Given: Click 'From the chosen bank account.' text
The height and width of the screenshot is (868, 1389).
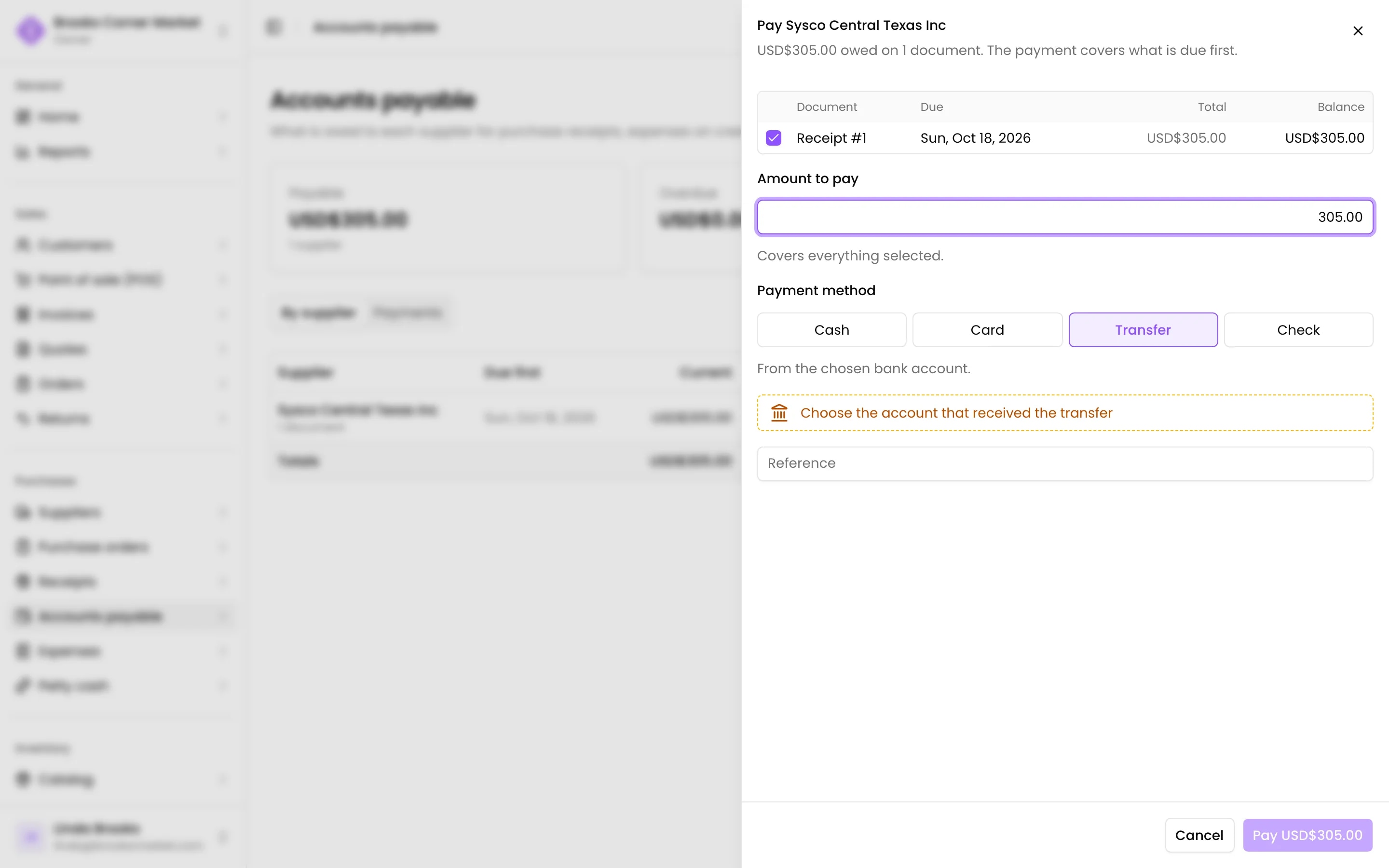Looking at the screenshot, I should (863, 368).
